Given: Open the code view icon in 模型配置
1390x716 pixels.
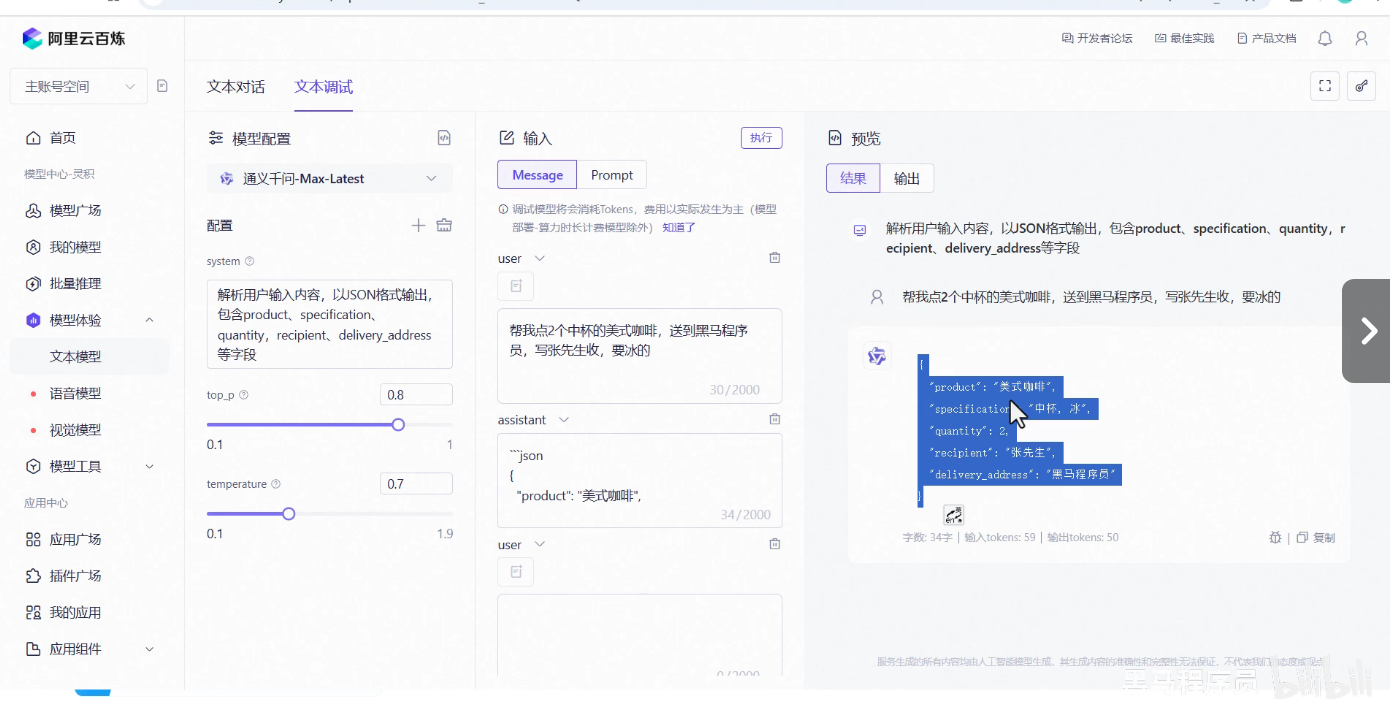Looking at the screenshot, I should coord(444,138).
